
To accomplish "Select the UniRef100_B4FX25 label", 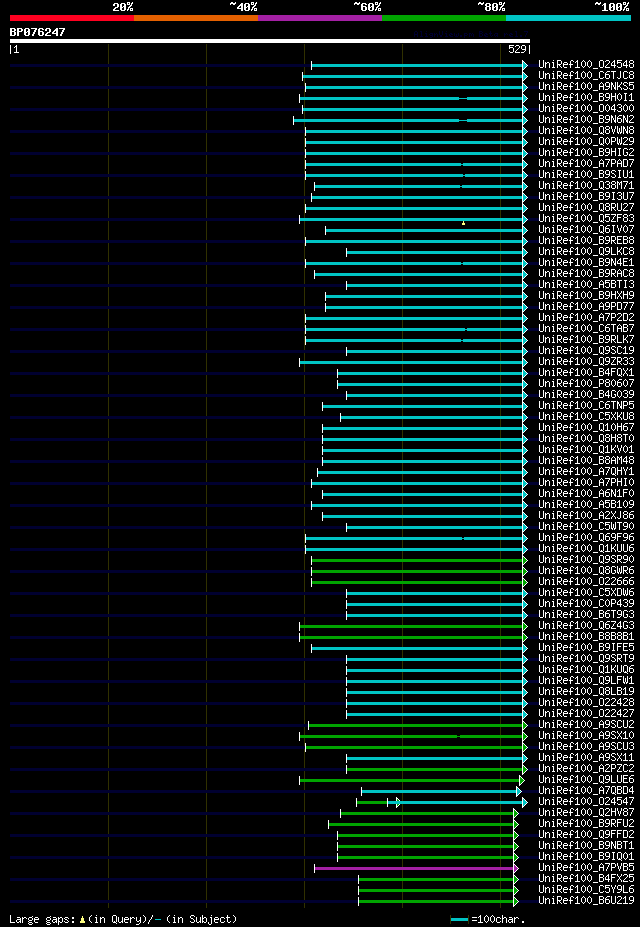I will tap(586, 879).
